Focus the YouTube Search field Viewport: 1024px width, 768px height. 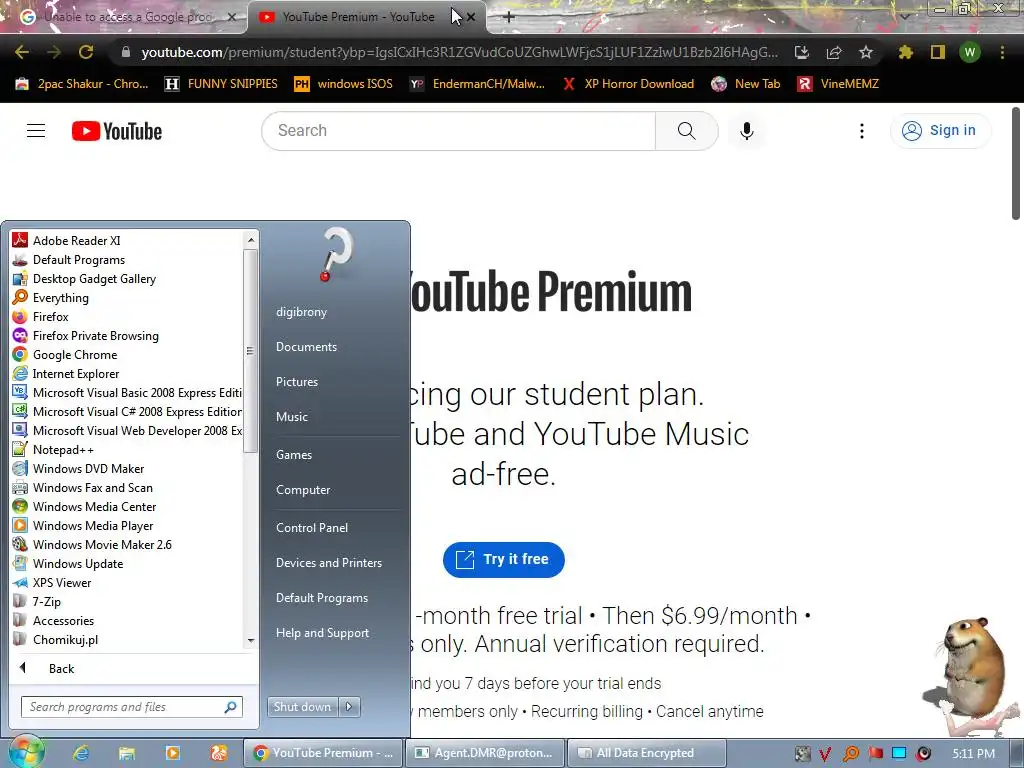coord(458,131)
